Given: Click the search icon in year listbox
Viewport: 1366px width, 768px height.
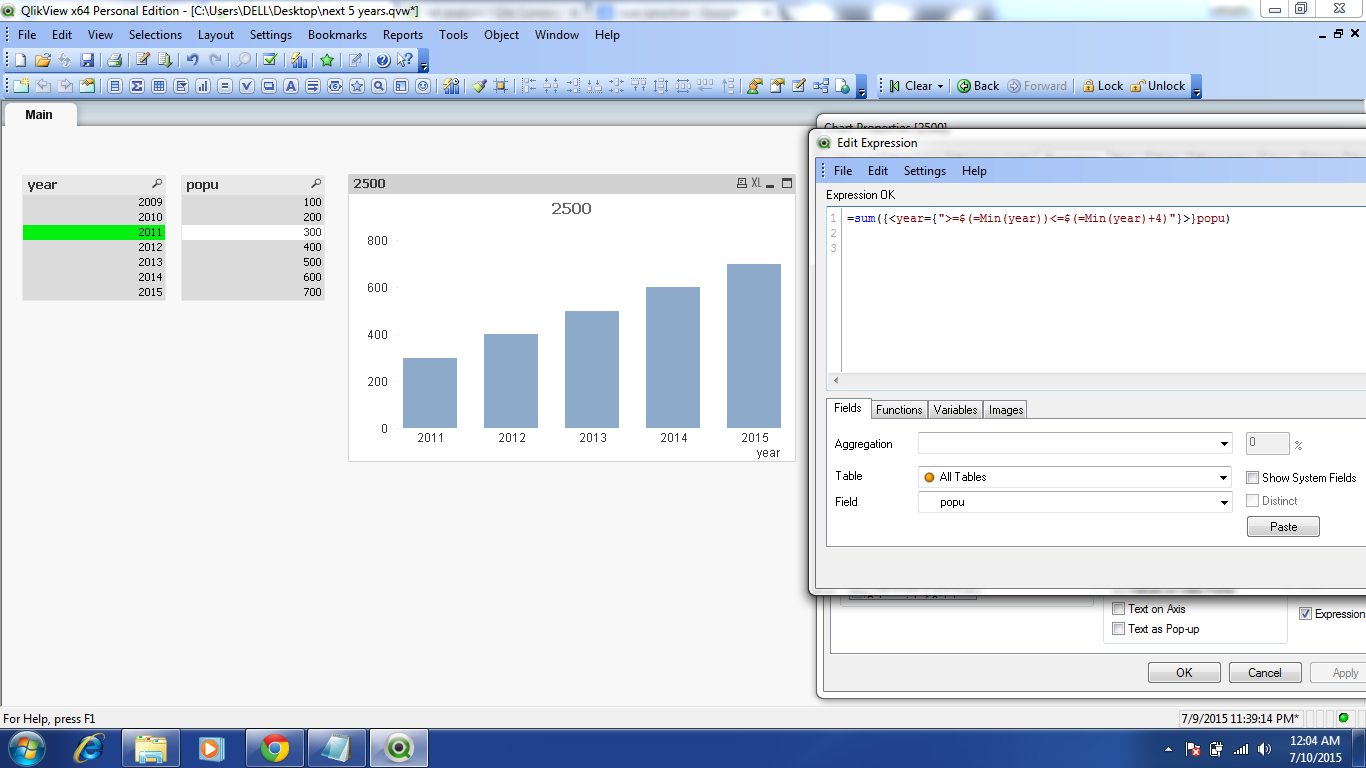Looking at the screenshot, I should [x=157, y=184].
